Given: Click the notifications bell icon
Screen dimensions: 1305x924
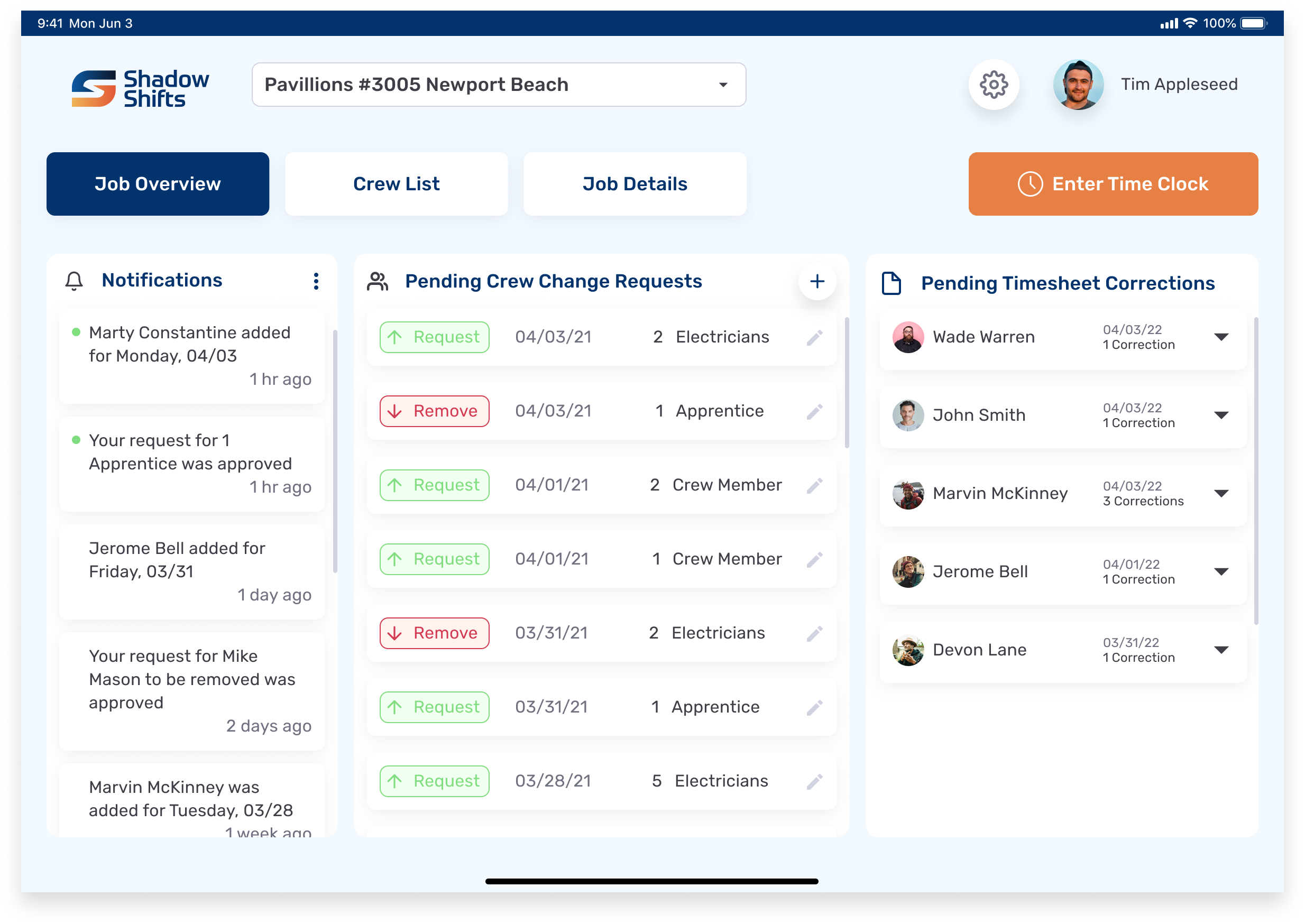Looking at the screenshot, I should tap(74, 280).
